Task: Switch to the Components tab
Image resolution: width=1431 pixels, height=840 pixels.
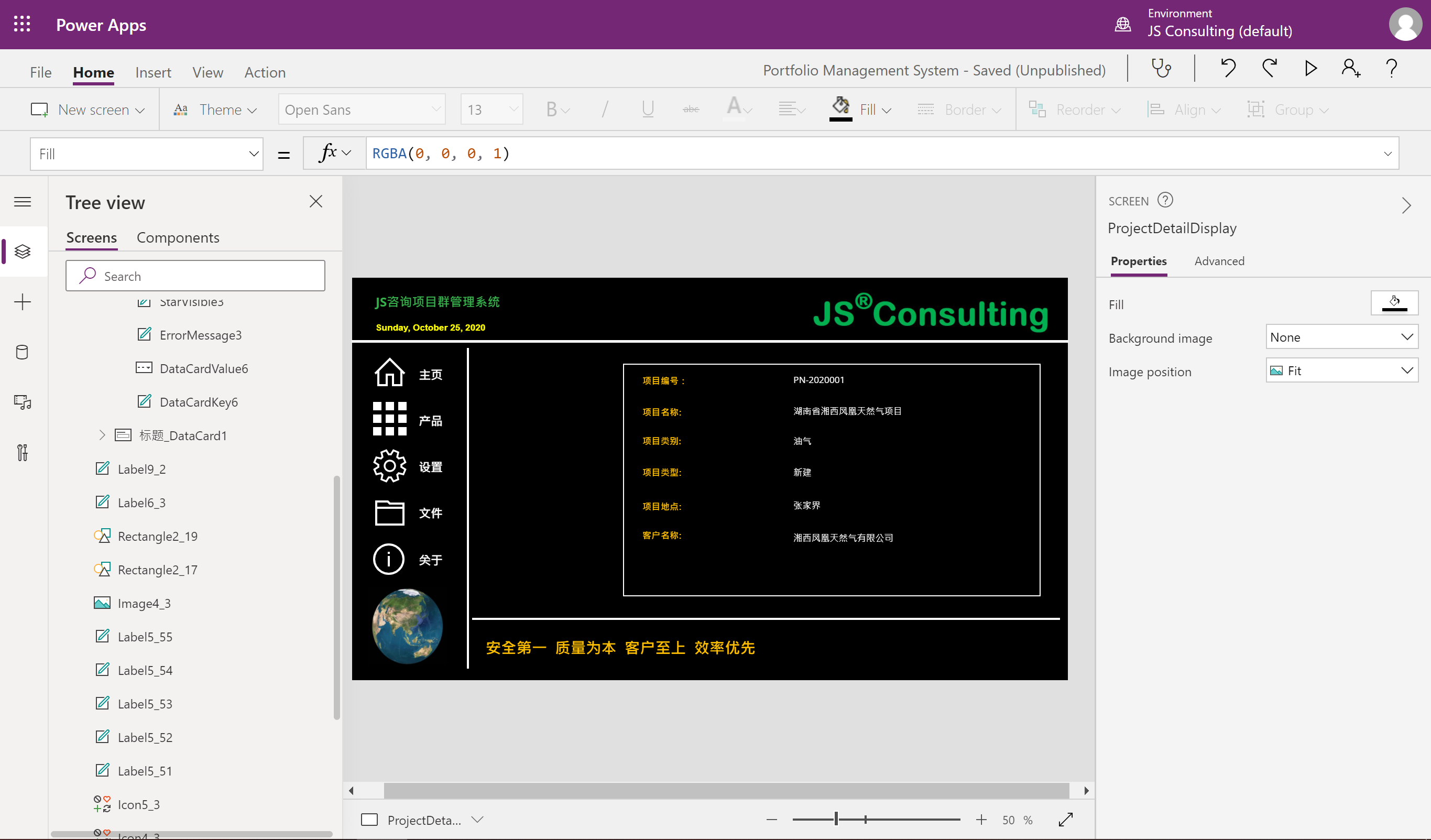Action: click(178, 238)
